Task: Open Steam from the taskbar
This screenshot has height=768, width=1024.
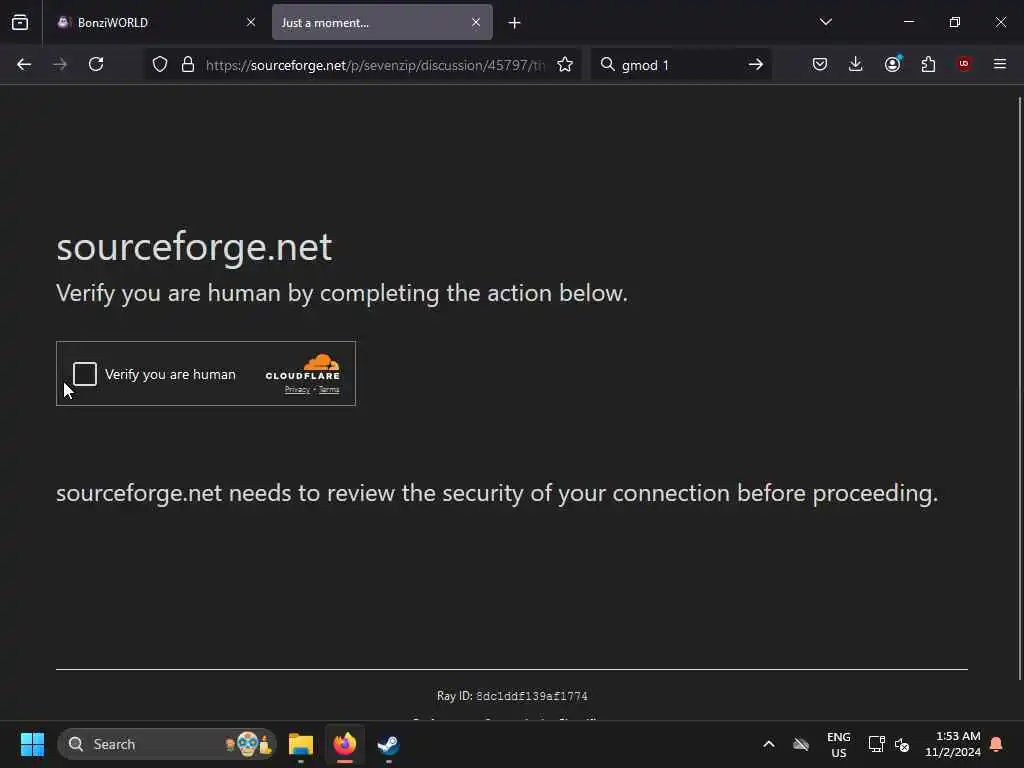Action: pos(389,744)
